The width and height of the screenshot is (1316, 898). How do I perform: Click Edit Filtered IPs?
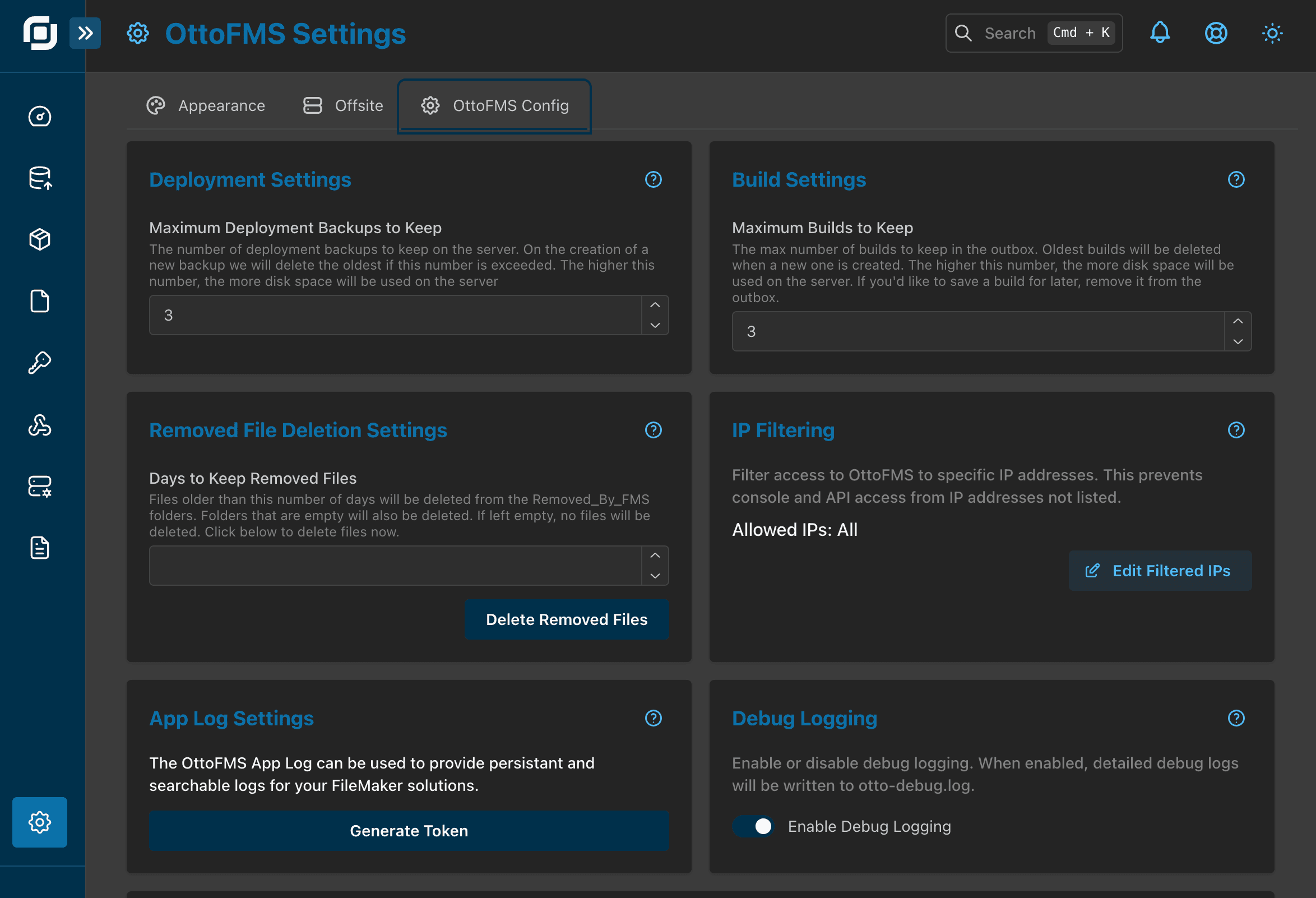click(x=1159, y=570)
